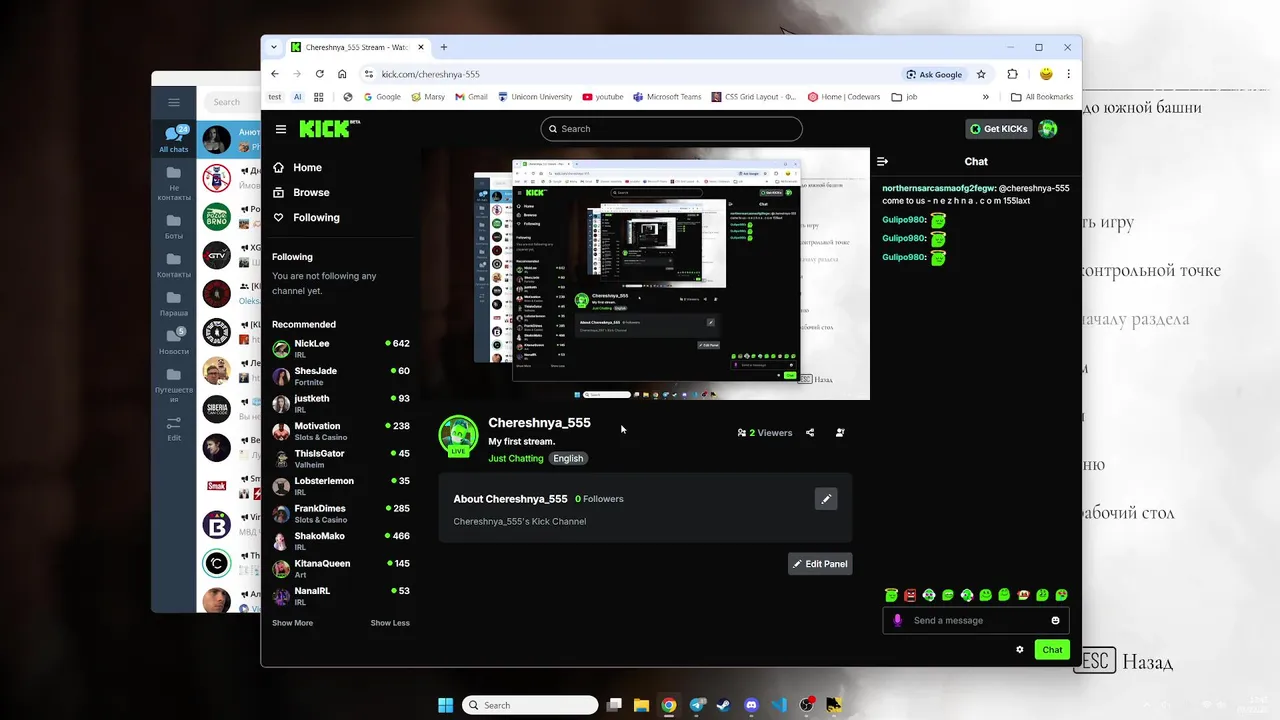Open chat settings gear icon

1020,649
